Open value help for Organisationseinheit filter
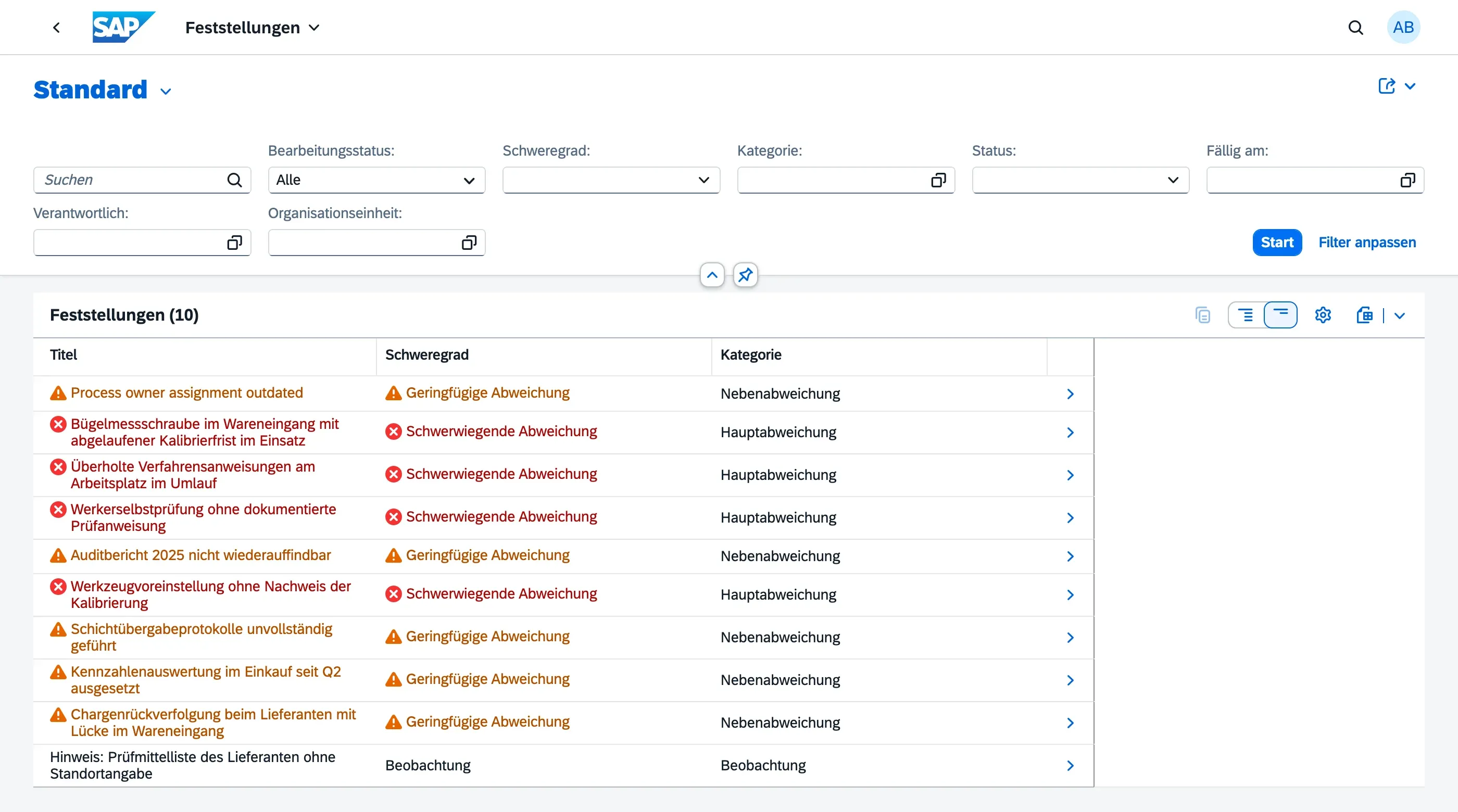The image size is (1458, 812). coord(469,243)
